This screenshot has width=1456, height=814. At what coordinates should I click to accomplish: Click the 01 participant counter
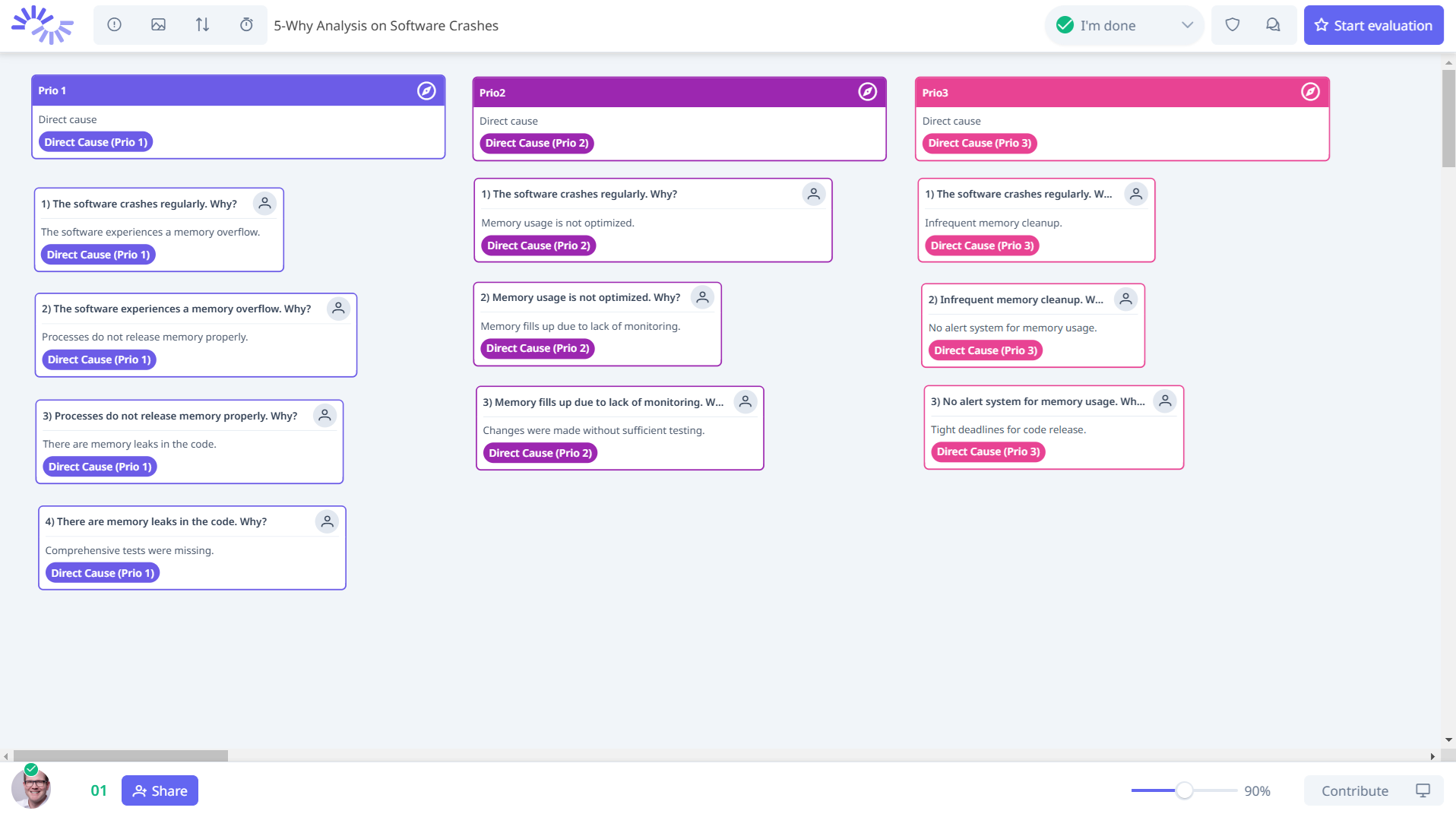click(x=99, y=790)
